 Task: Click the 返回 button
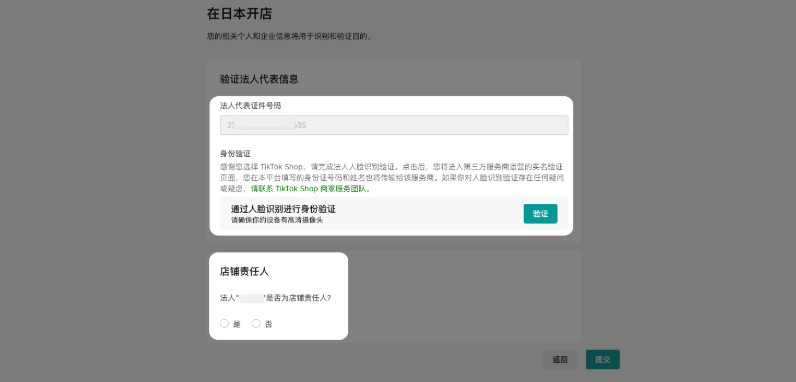tap(560, 360)
